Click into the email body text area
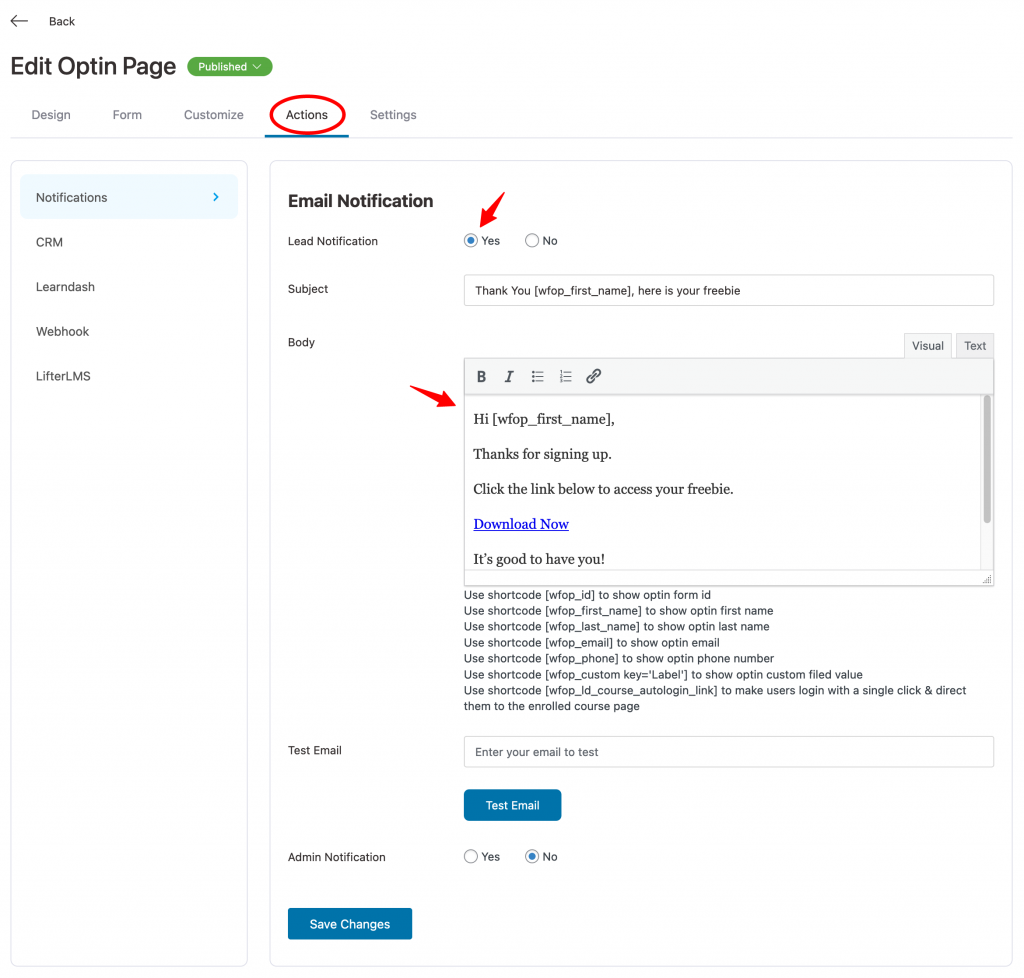 tap(722, 482)
